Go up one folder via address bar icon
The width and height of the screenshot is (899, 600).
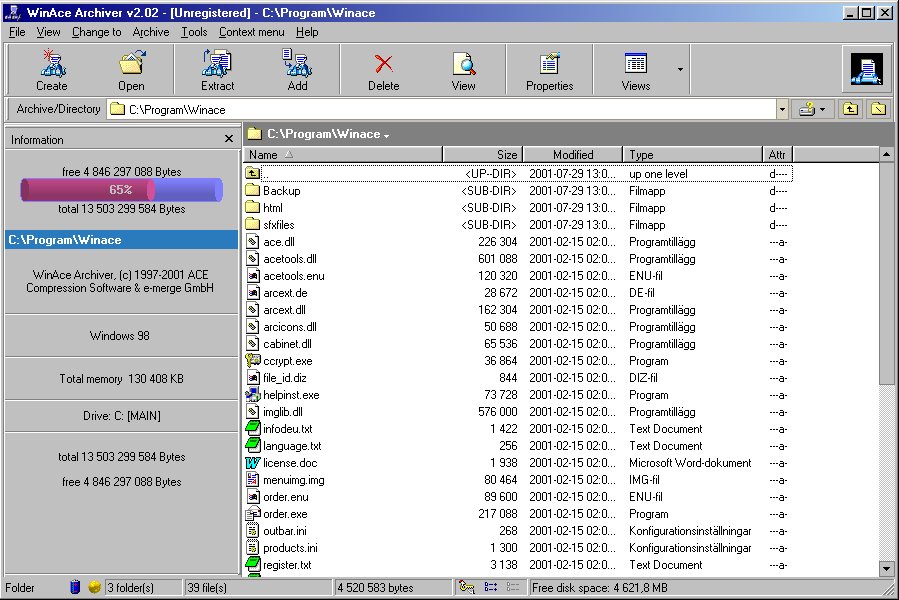pyautogui.click(x=850, y=108)
